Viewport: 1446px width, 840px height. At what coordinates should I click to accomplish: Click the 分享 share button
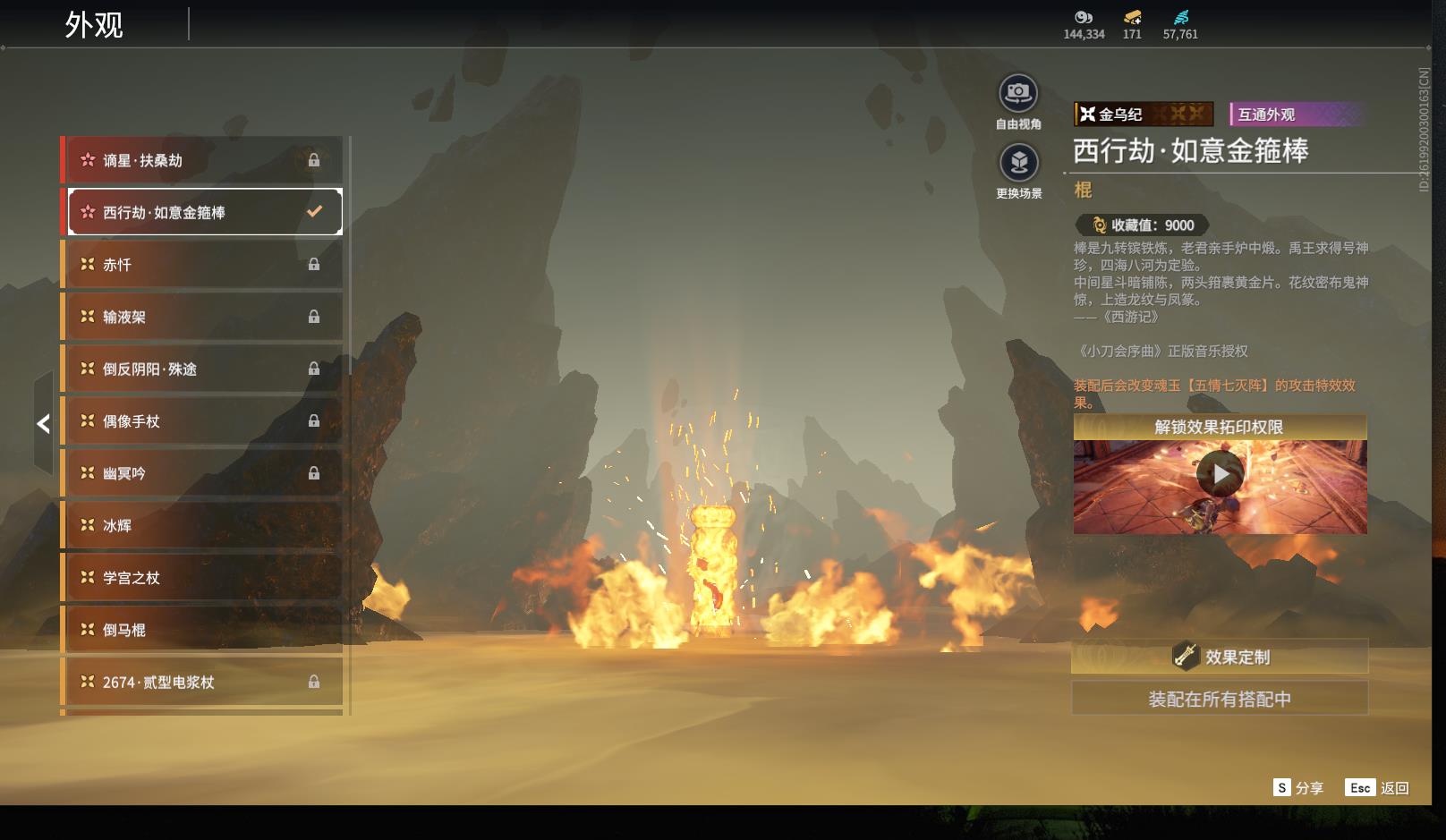1297,788
